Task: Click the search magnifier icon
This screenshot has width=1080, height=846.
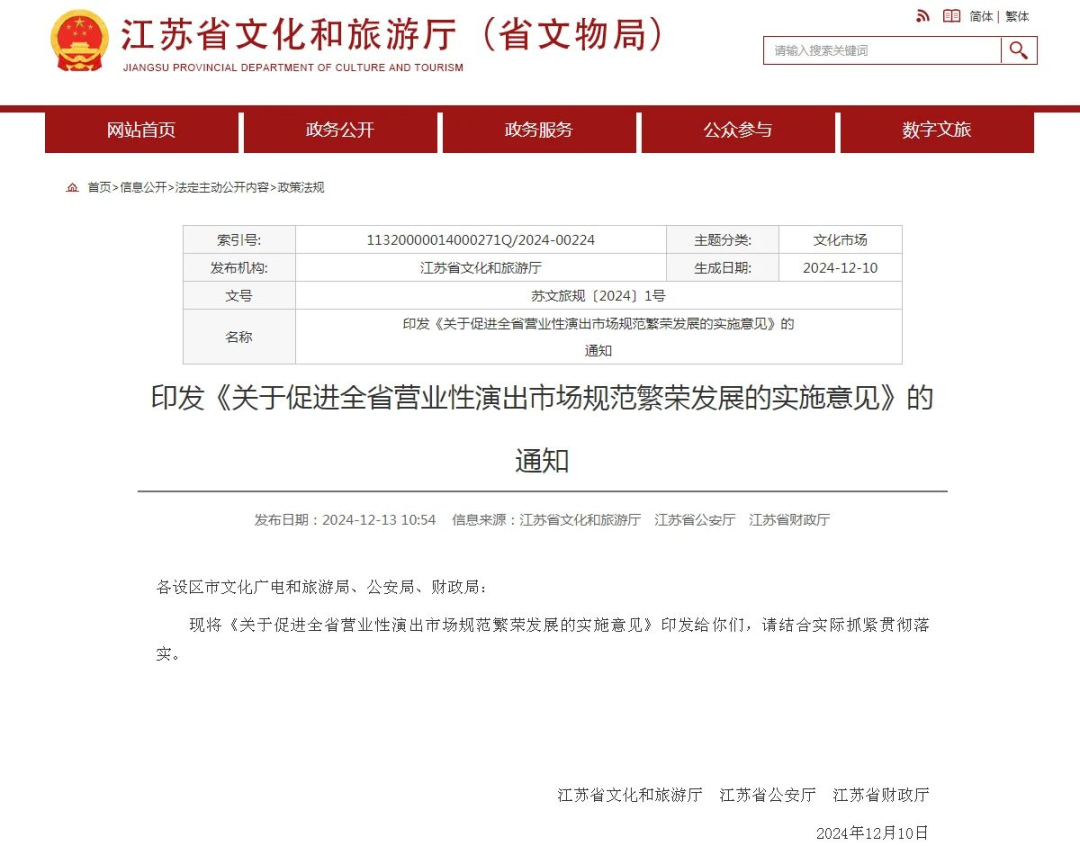Action: 1018,50
